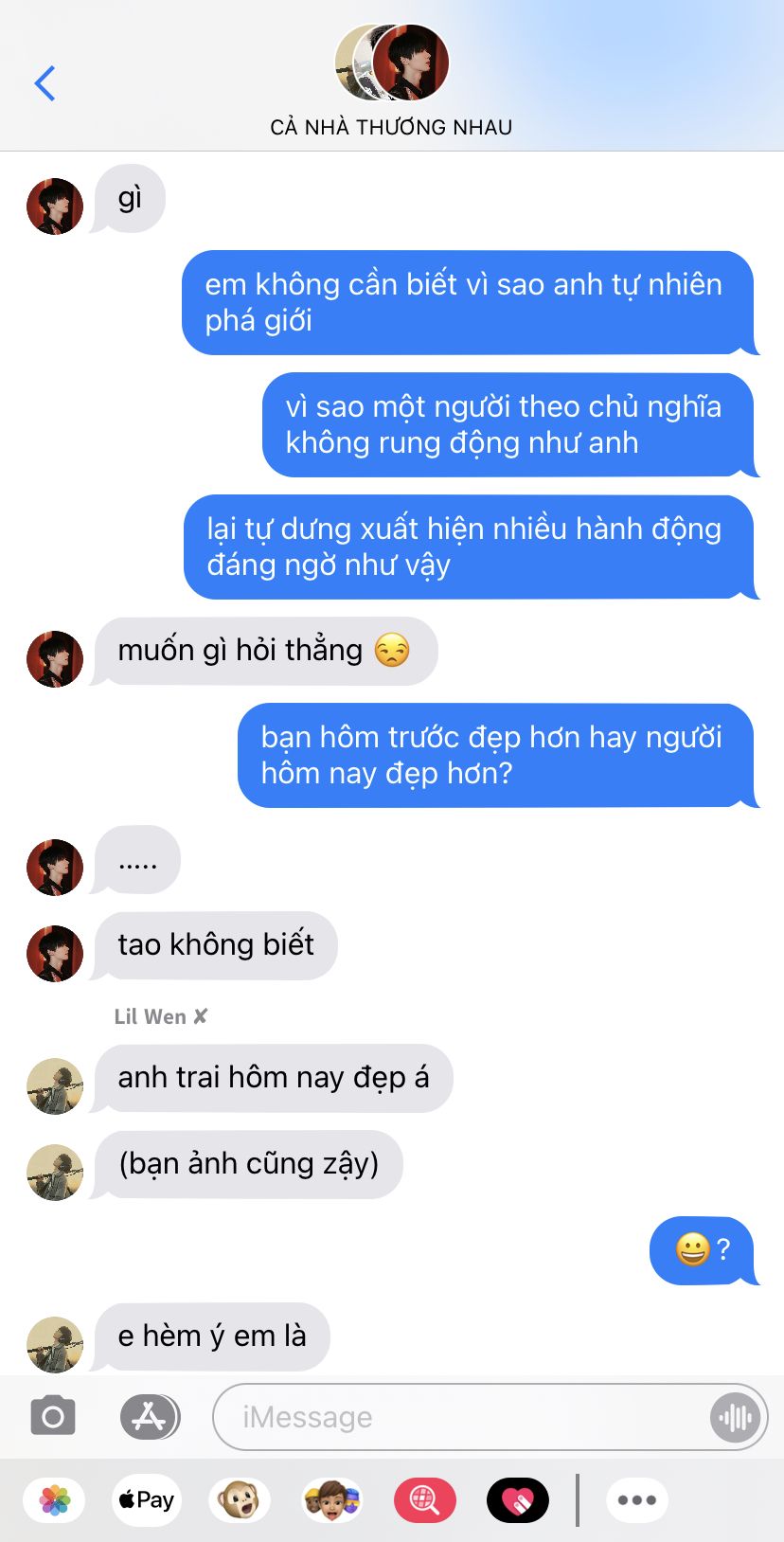
Task: Open the camera icon beside message field
Action: (x=53, y=1416)
